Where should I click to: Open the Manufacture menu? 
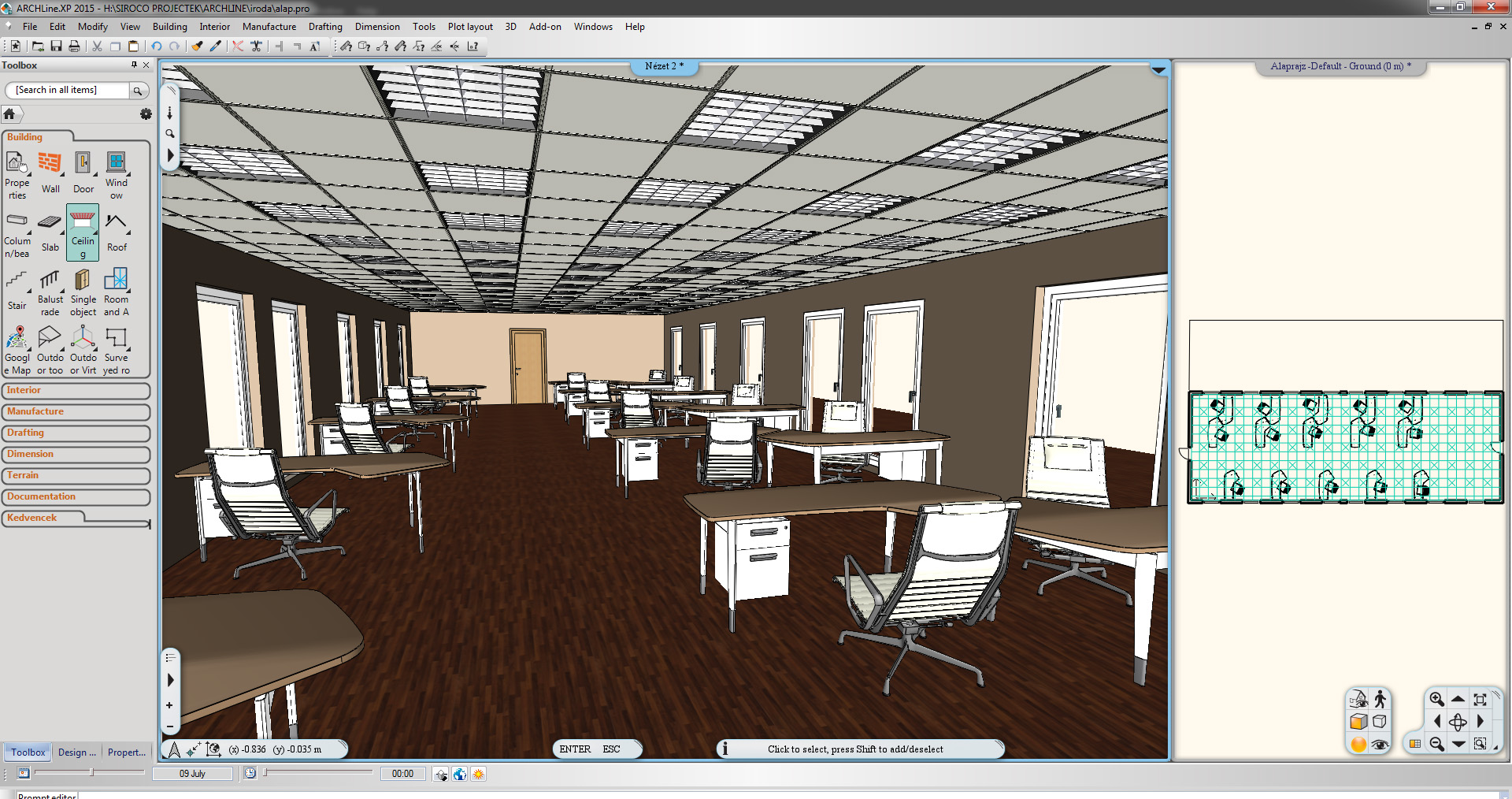pyautogui.click(x=269, y=27)
